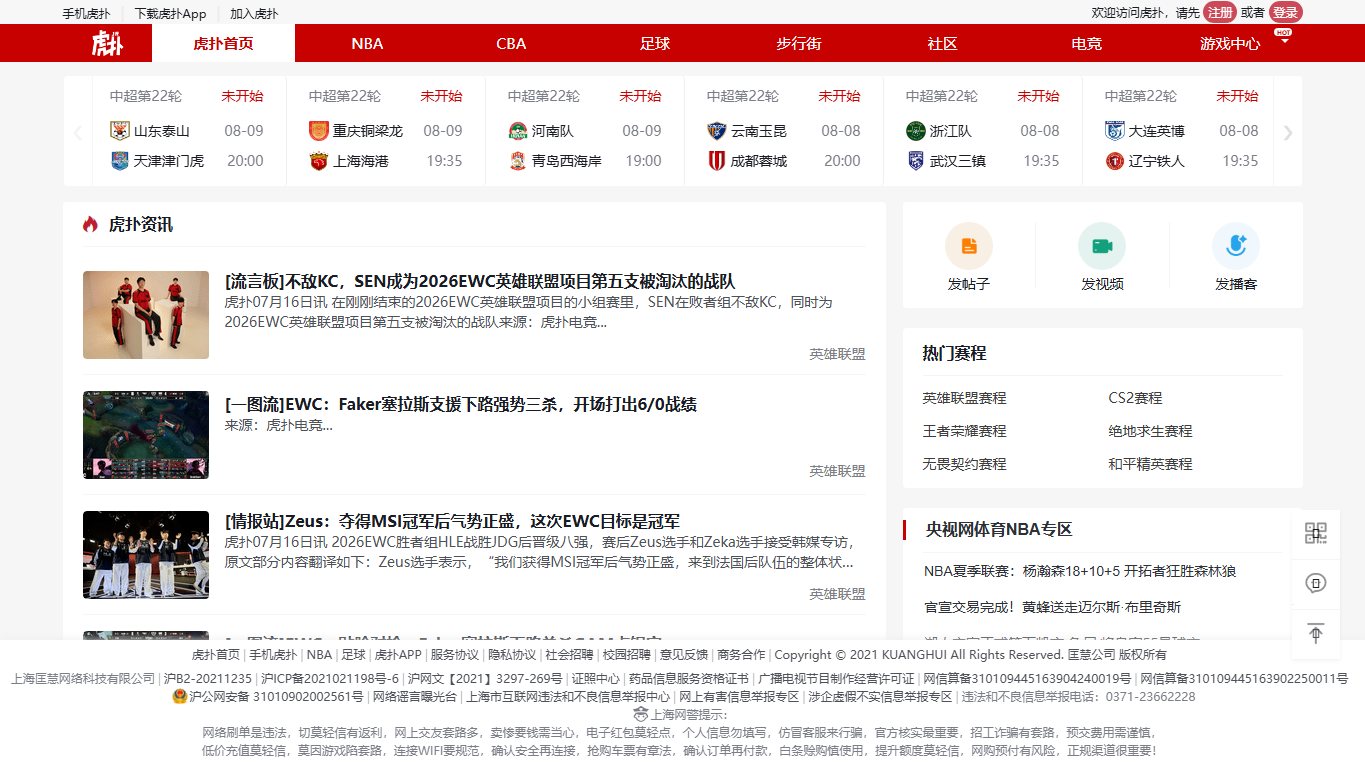Open Zeus team stage photo thumbnail

[x=146, y=555]
